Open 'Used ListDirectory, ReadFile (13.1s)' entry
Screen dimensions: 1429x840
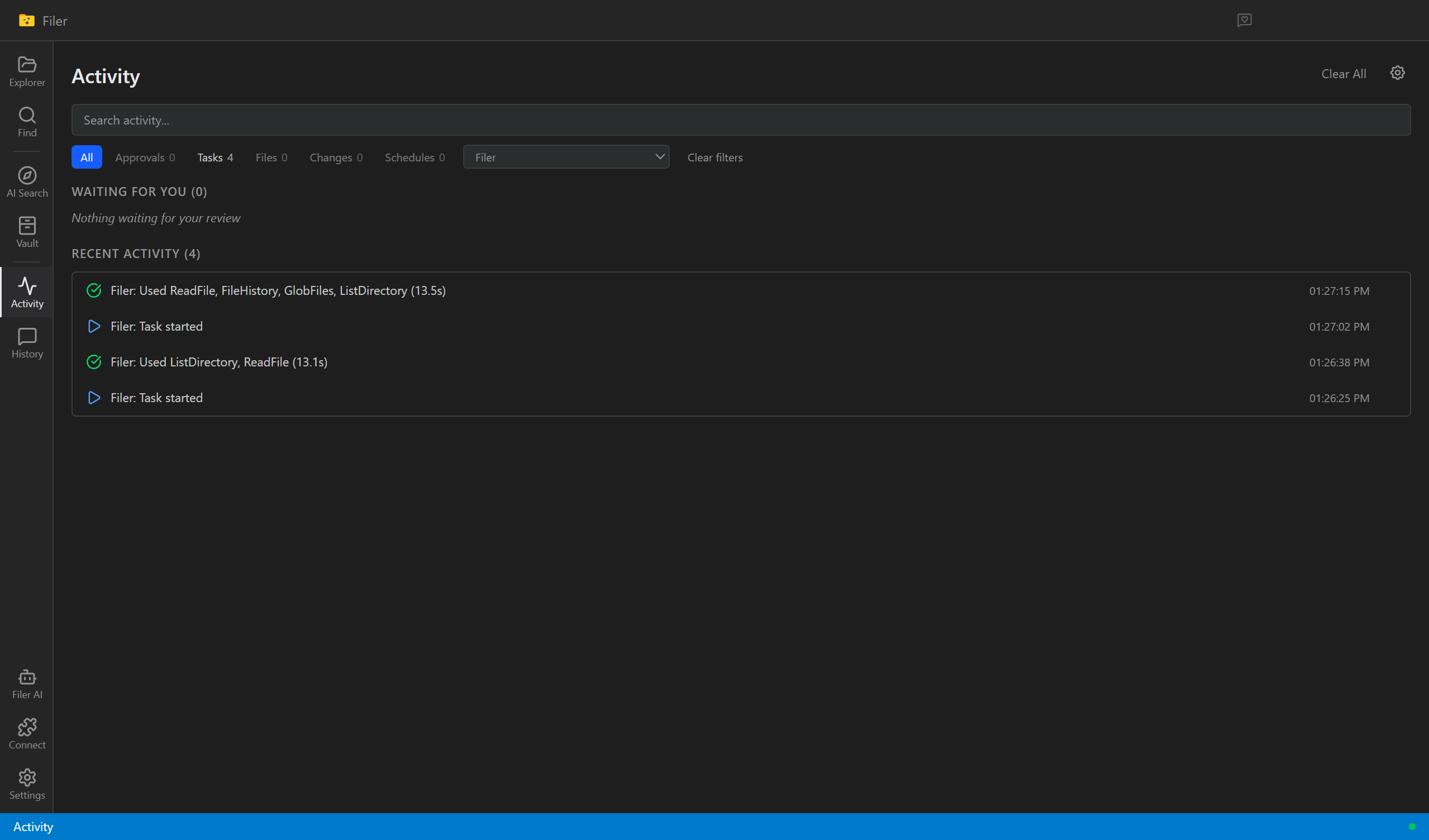[x=741, y=362]
